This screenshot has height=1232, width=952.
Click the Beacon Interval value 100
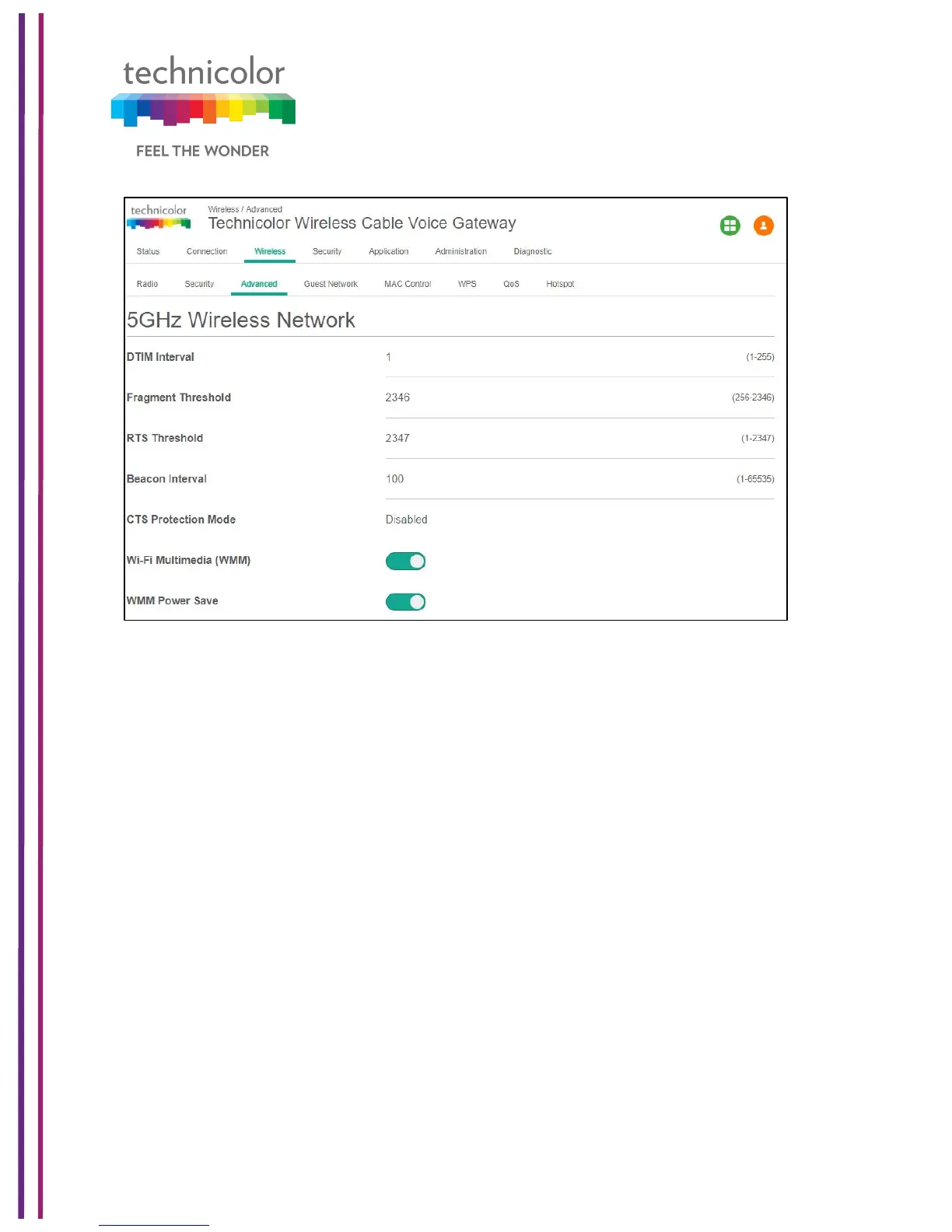(394, 479)
